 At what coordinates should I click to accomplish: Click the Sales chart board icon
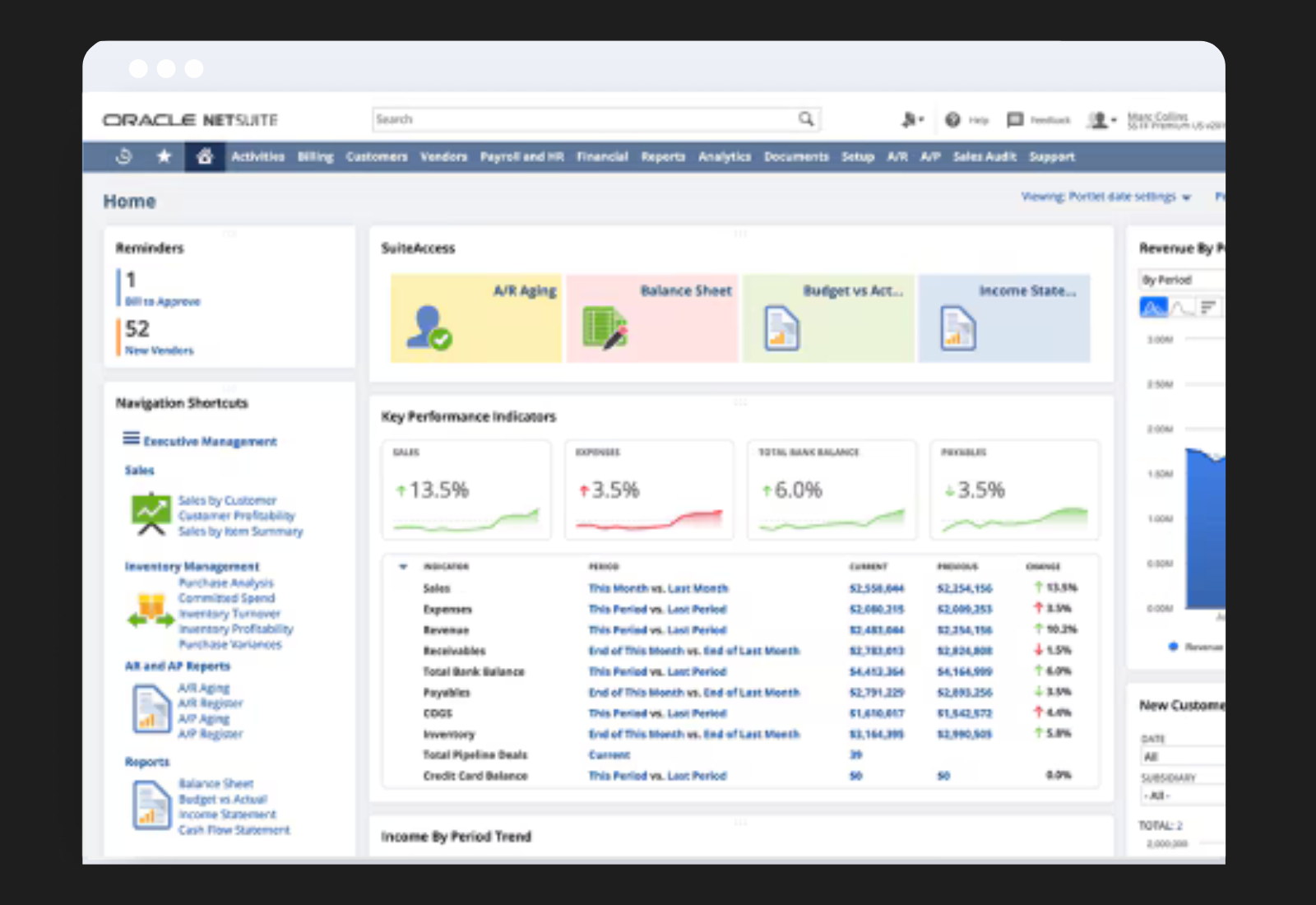(151, 513)
